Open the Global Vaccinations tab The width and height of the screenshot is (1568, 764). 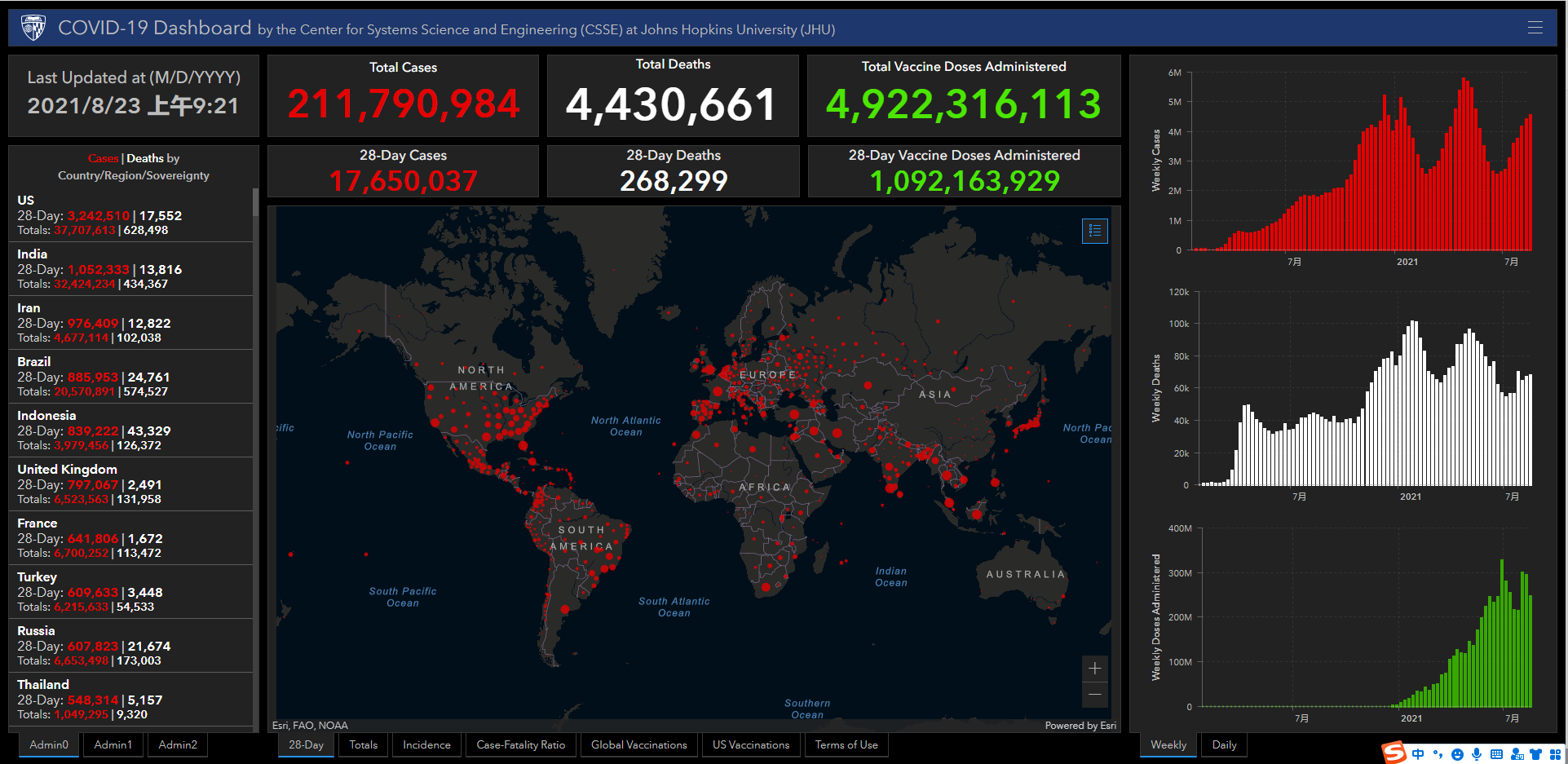tap(638, 744)
